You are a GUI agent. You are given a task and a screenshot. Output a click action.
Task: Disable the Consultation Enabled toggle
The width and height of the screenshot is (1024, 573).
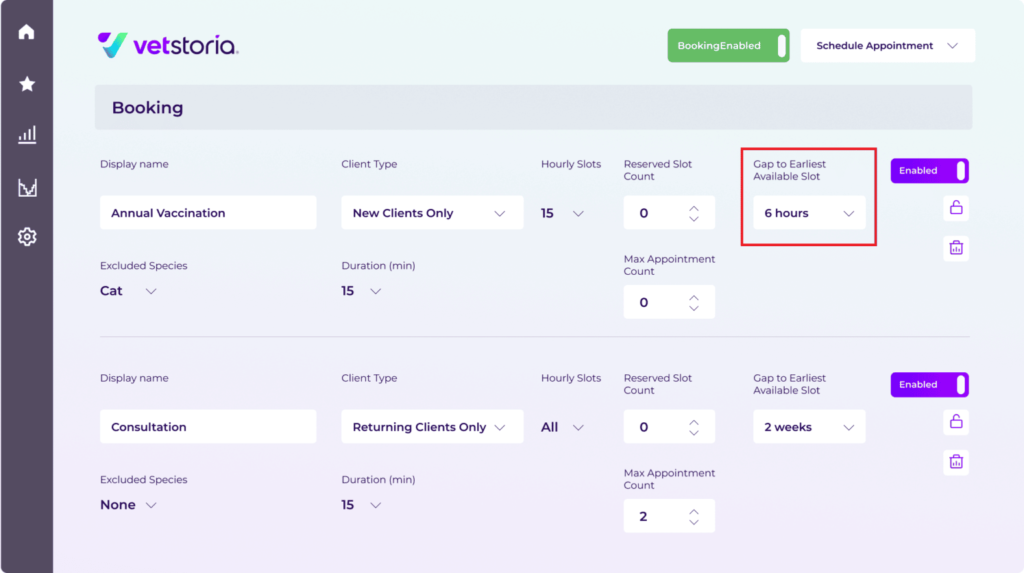click(x=929, y=385)
